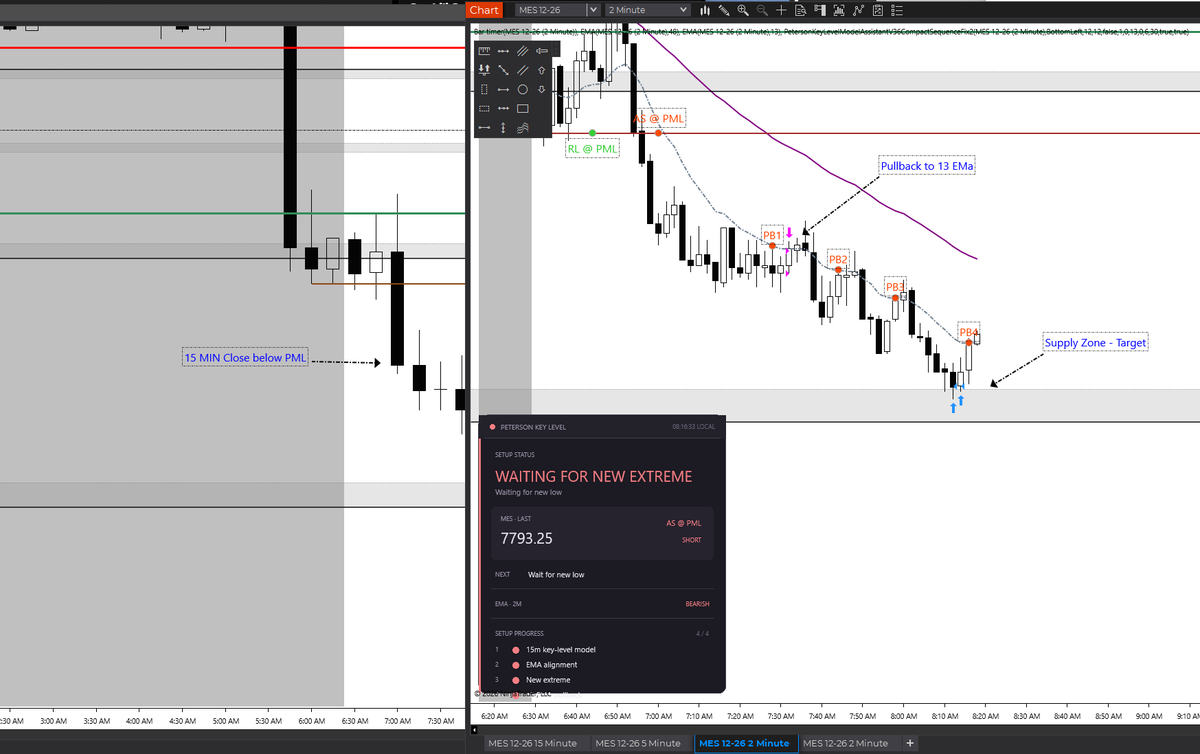Open the drawing tools pencil icon
Image resolution: width=1200 pixels, height=754 pixels.
724,10
